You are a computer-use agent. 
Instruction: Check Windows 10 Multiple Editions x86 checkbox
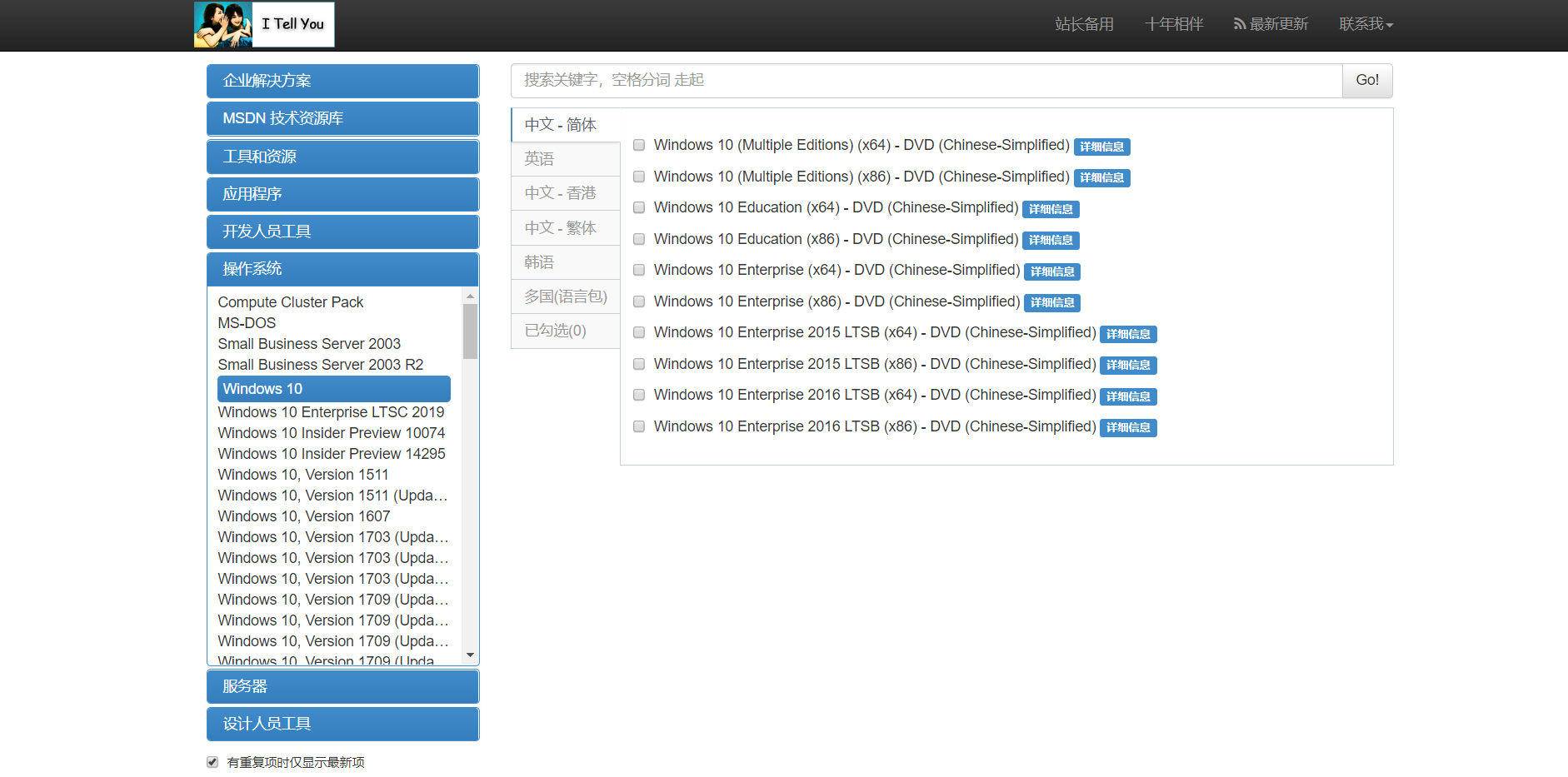[639, 177]
